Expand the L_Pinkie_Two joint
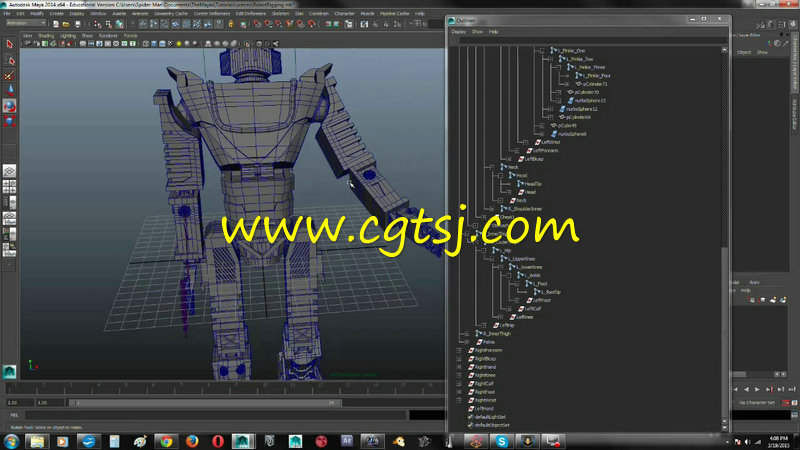800x450 pixels. [551, 59]
